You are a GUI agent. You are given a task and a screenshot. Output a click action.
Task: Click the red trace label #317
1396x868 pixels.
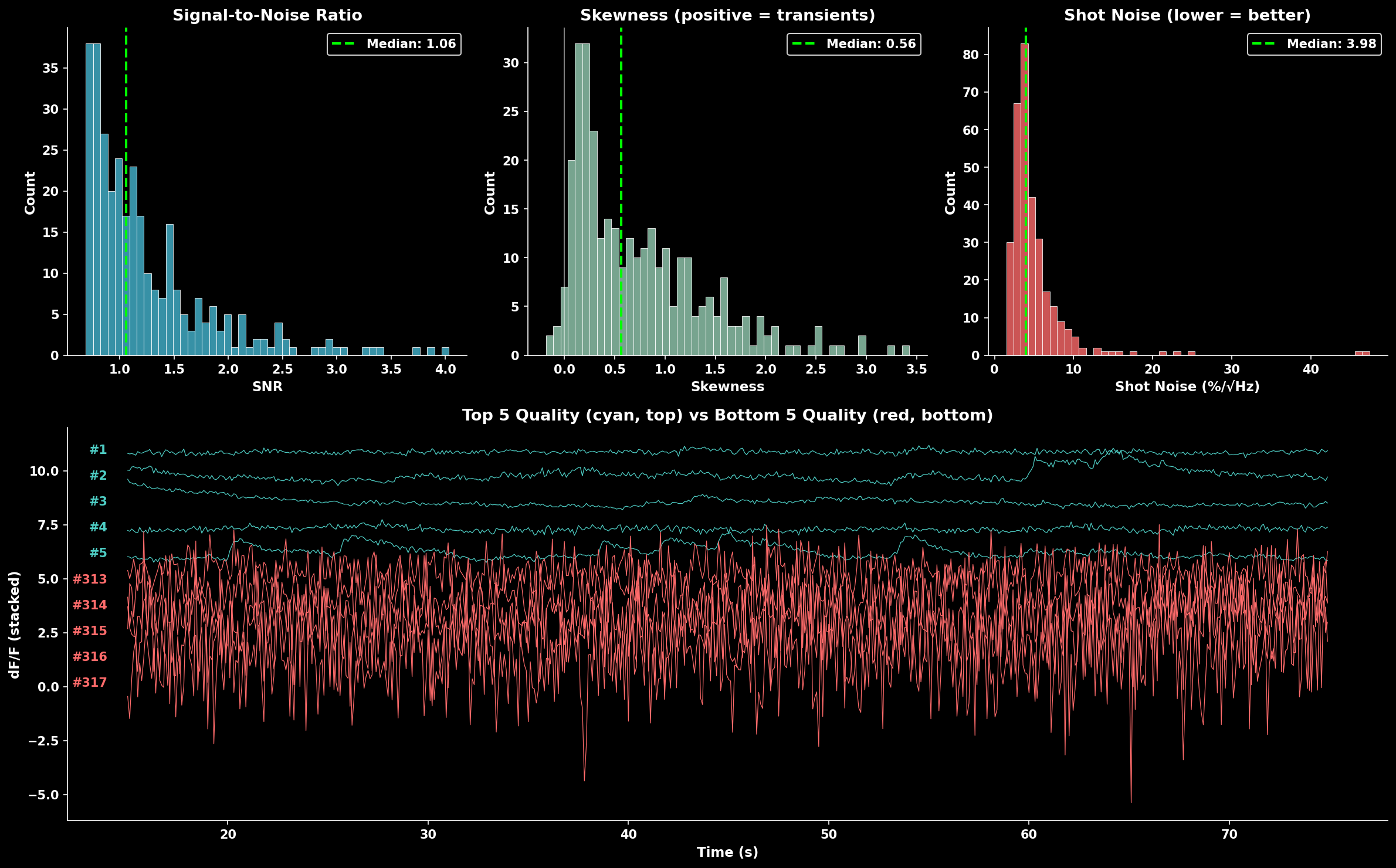pyautogui.click(x=90, y=683)
